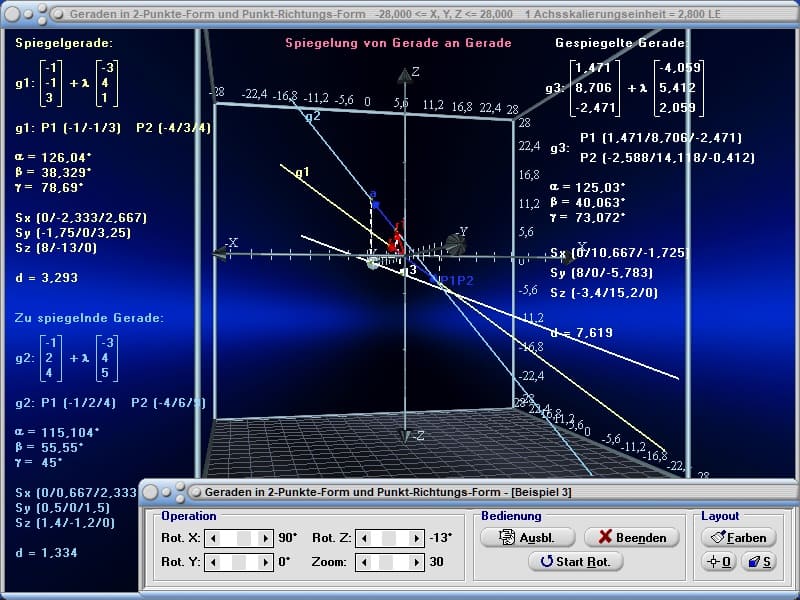
Task: Click the Operation group label
Action: [189, 516]
